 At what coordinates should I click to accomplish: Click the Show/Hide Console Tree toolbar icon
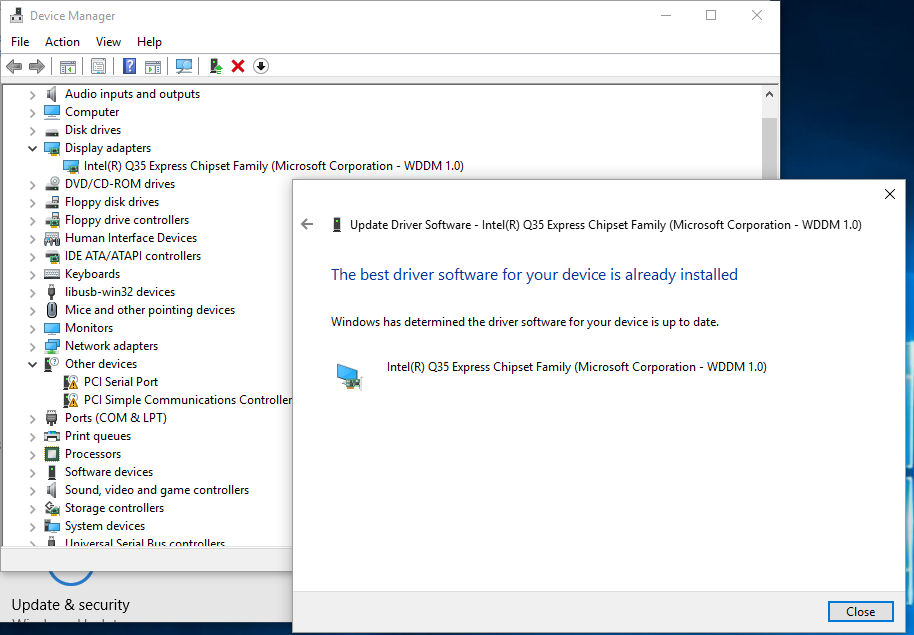68,66
